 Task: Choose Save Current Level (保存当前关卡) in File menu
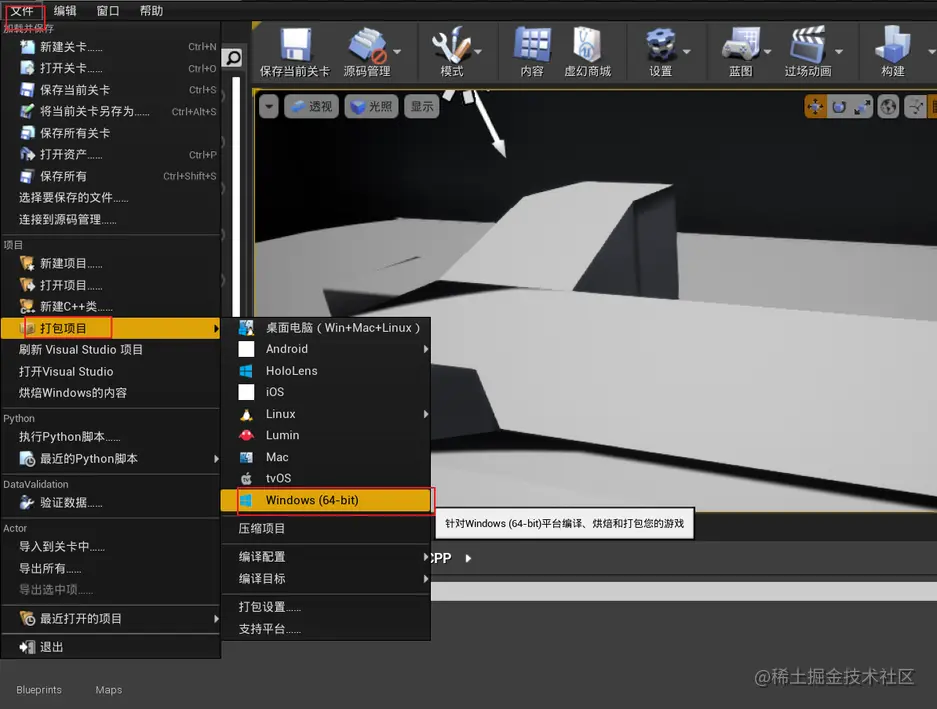[x=111, y=90]
